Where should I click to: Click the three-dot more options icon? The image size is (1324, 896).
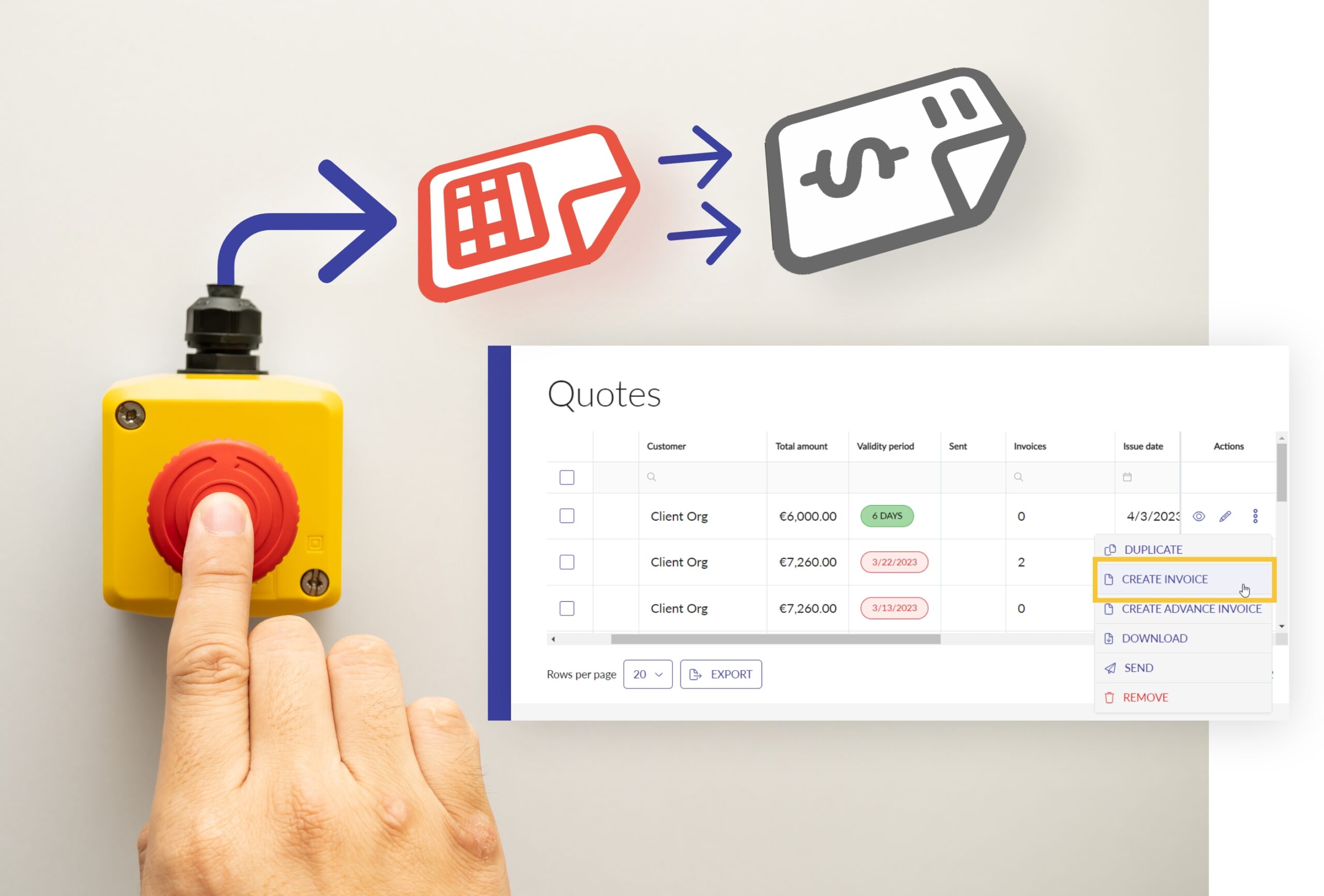coord(1255,516)
